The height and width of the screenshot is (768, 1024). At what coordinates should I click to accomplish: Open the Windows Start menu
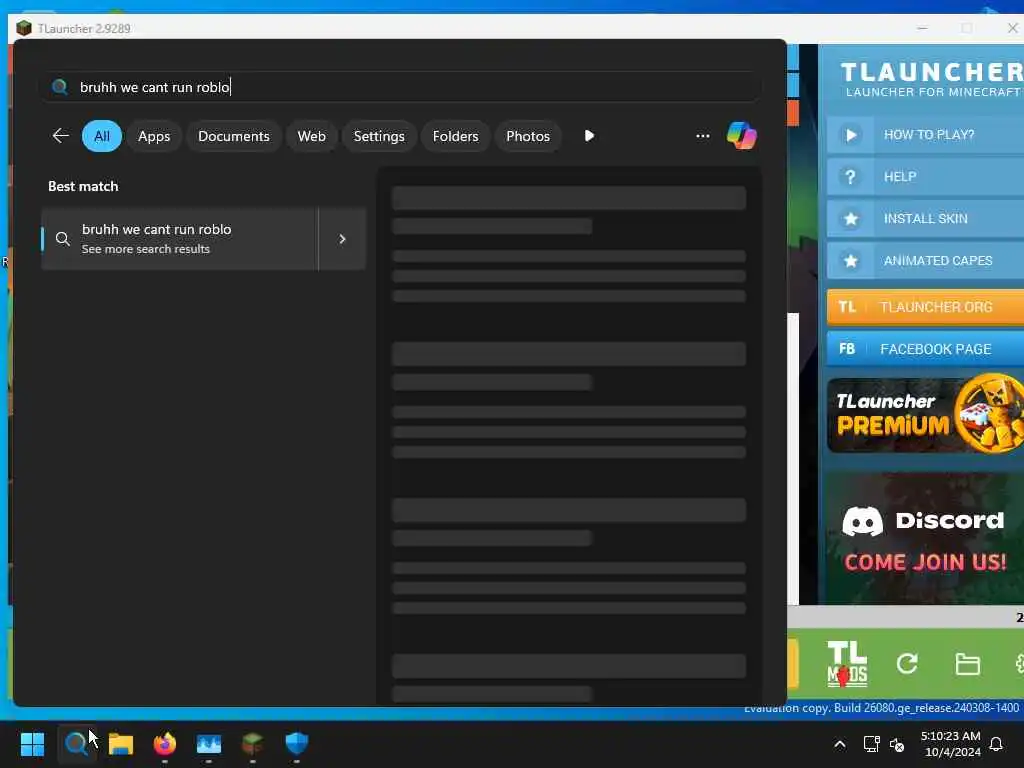pos(32,744)
